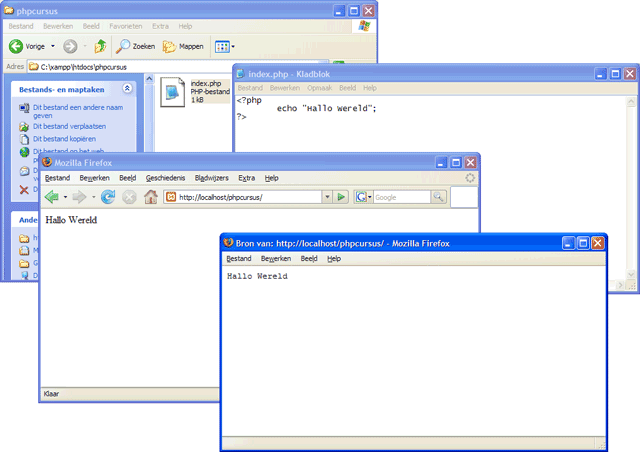Image resolution: width=640 pixels, height=452 pixels.
Task: Open the view options icon in Explorer toolbar
Action: (x=222, y=47)
